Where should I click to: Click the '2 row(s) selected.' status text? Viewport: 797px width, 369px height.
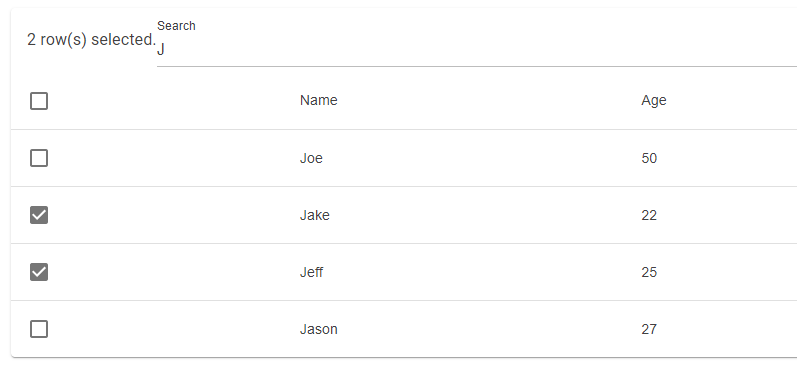[91, 40]
